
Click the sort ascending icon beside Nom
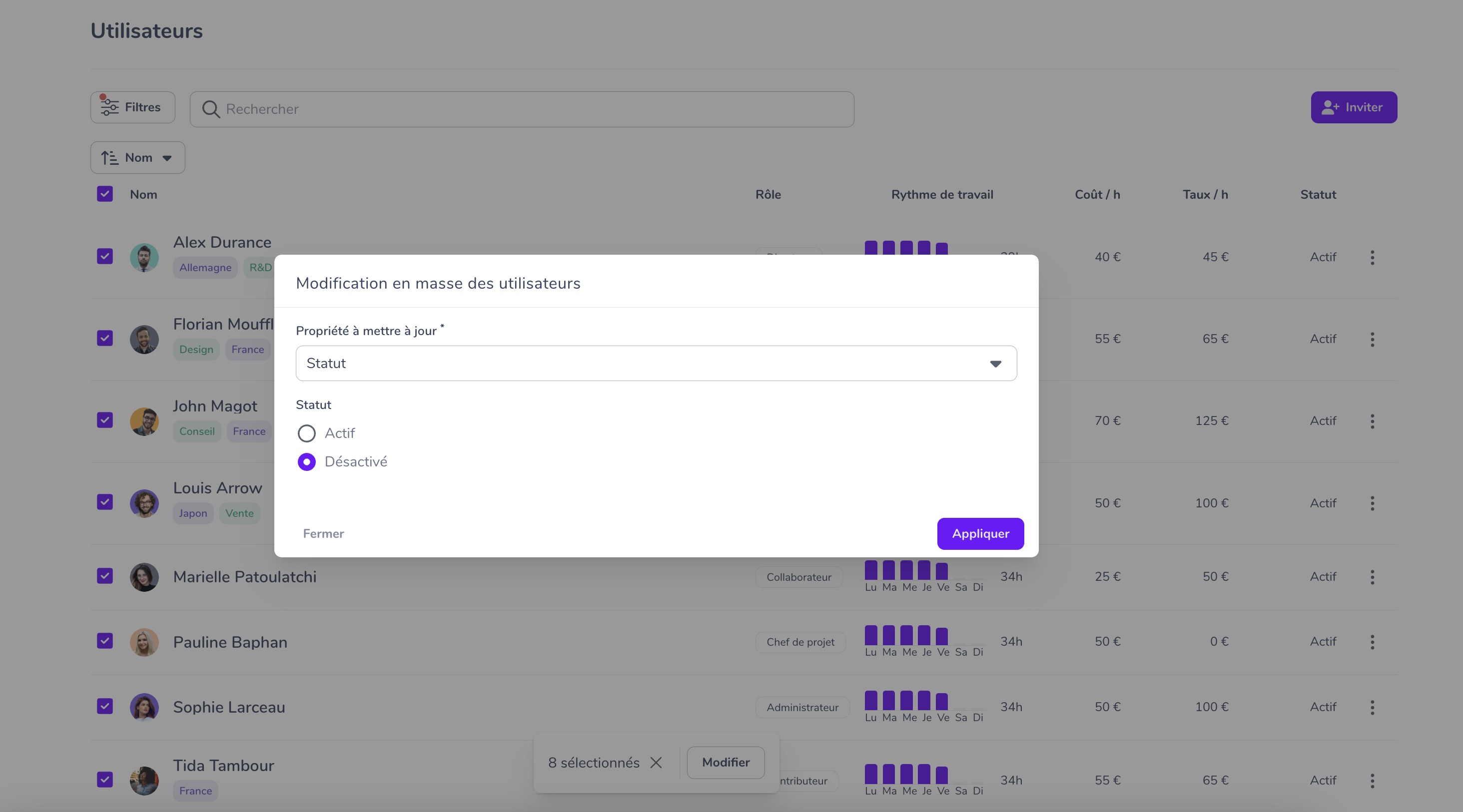(x=109, y=158)
